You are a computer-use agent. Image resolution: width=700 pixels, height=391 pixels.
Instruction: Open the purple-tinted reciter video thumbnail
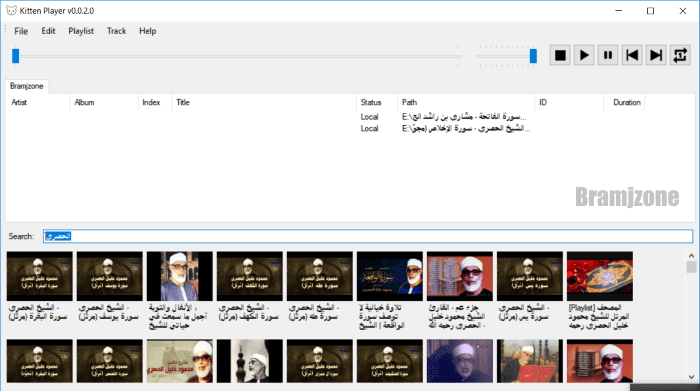click(x=460, y=361)
